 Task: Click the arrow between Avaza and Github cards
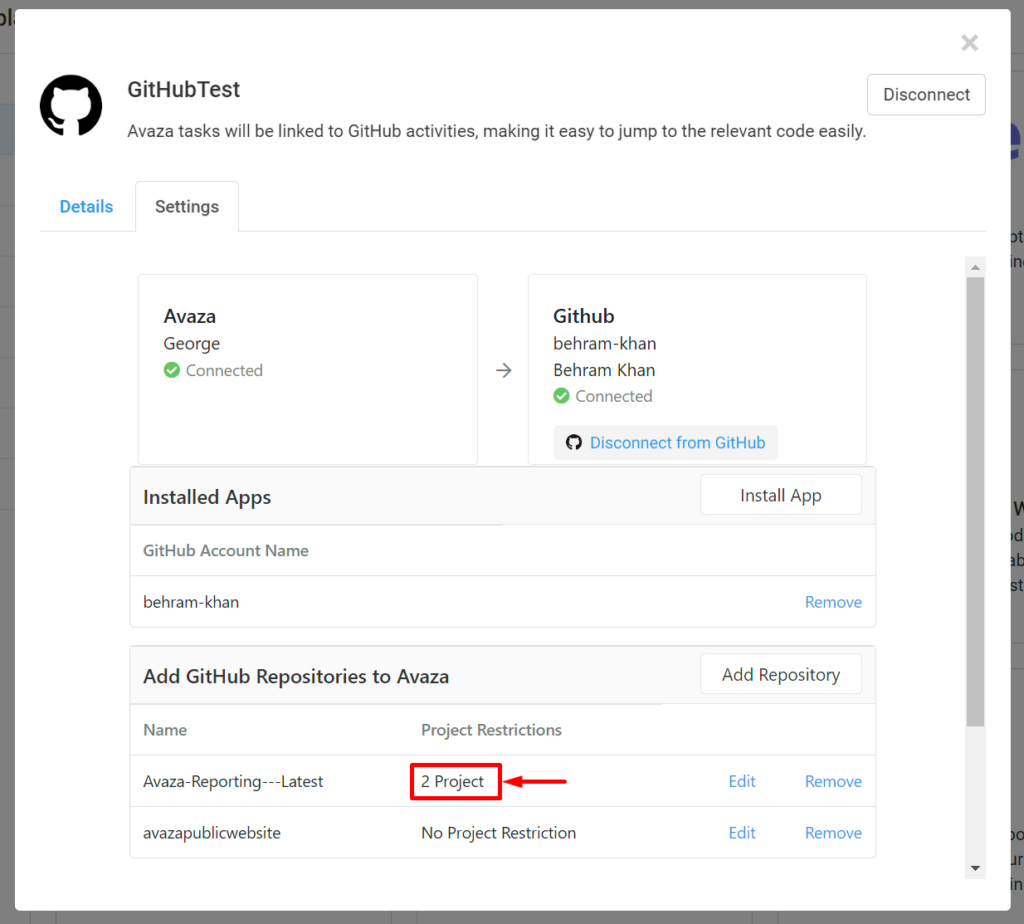pyautogui.click(x=504, y=370)
